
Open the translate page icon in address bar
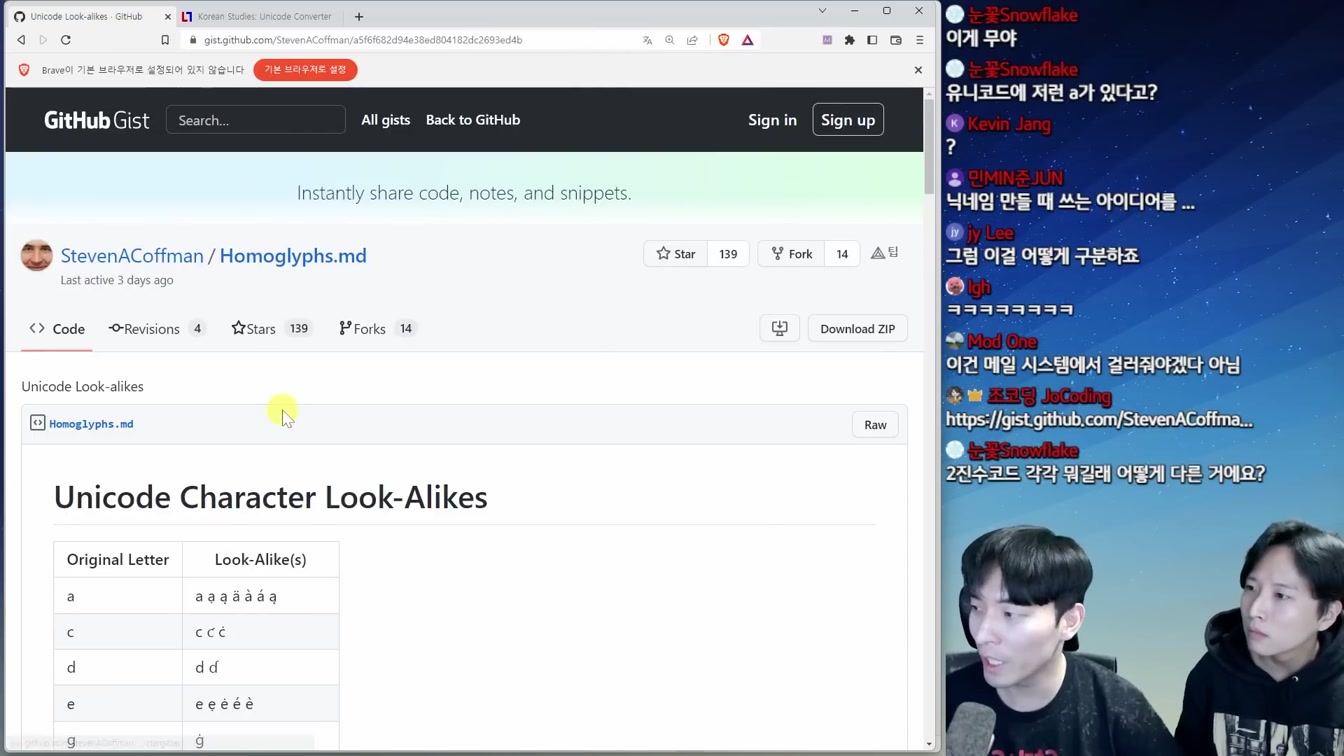(647, 40)
